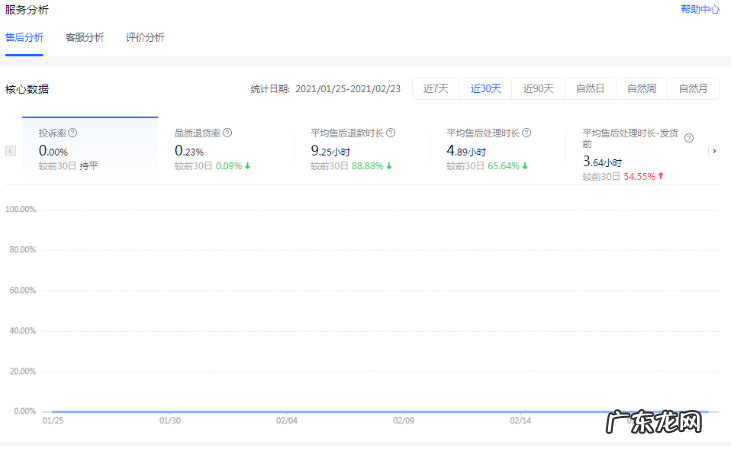The height and width of the screenshot is (451, 740).
Task: Click the 02/09 point on chart axis
Action: (x=403, y=422)
